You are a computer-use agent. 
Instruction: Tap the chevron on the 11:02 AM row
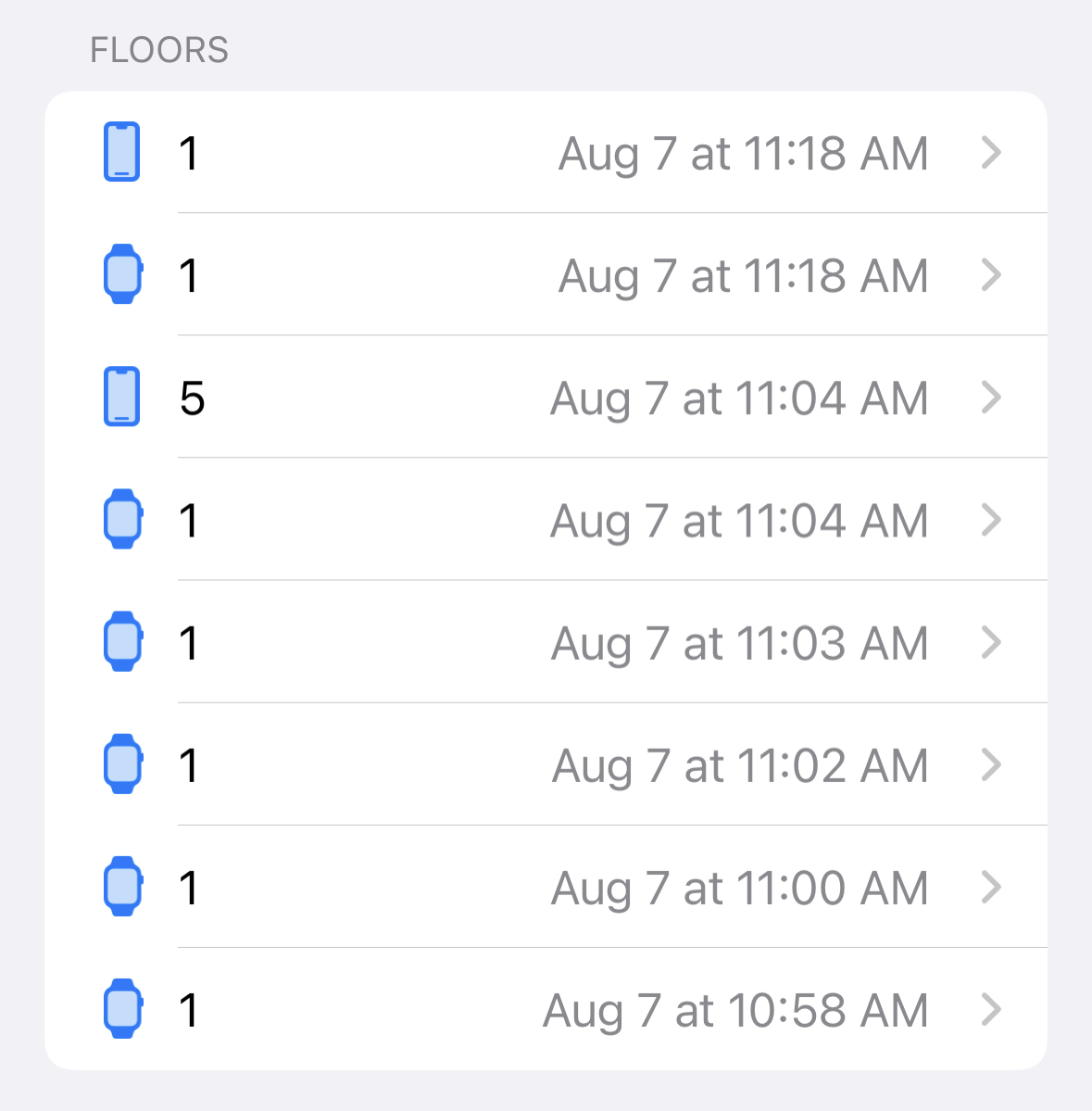[x=991, y=764]
